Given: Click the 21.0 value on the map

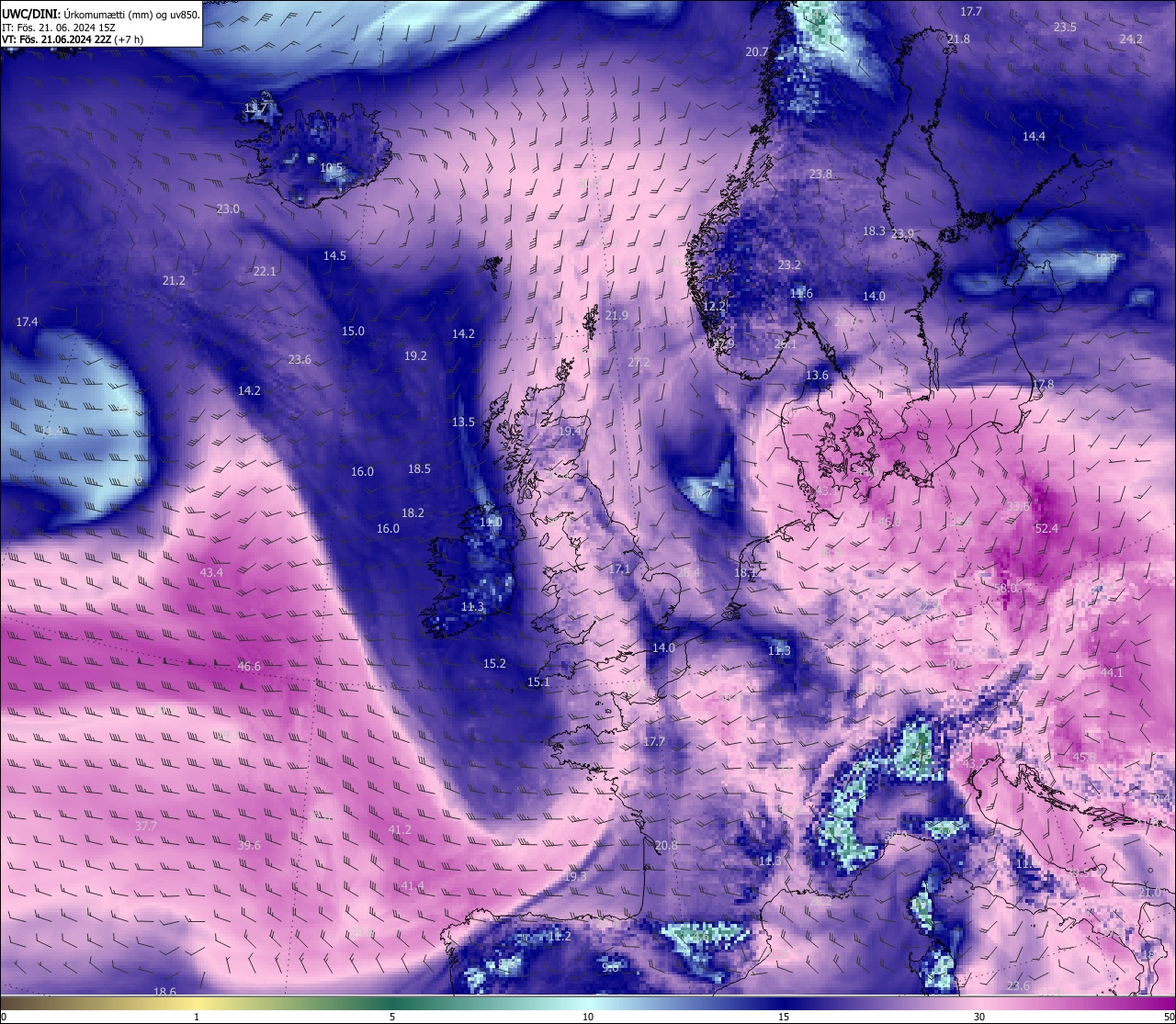Looking at the screenshot, I should (x=1149, y=892).
